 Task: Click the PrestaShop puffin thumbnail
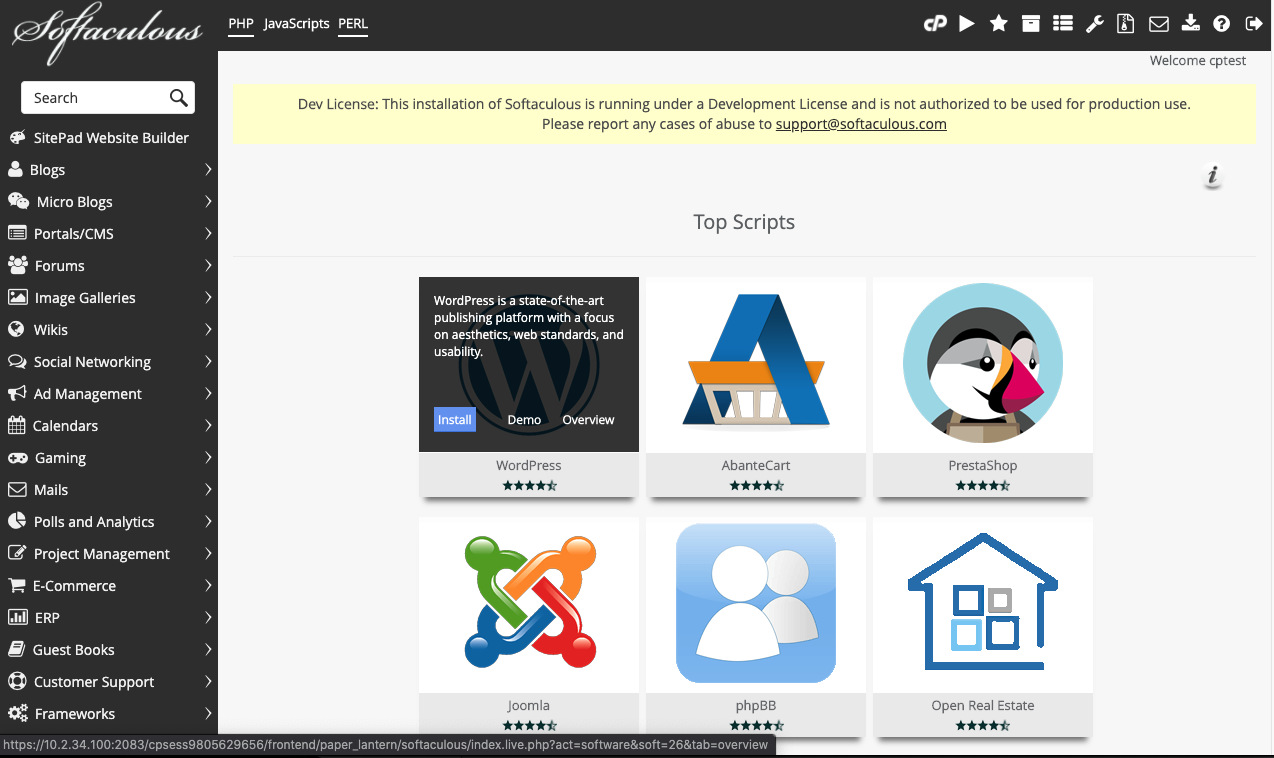point(982,364)
